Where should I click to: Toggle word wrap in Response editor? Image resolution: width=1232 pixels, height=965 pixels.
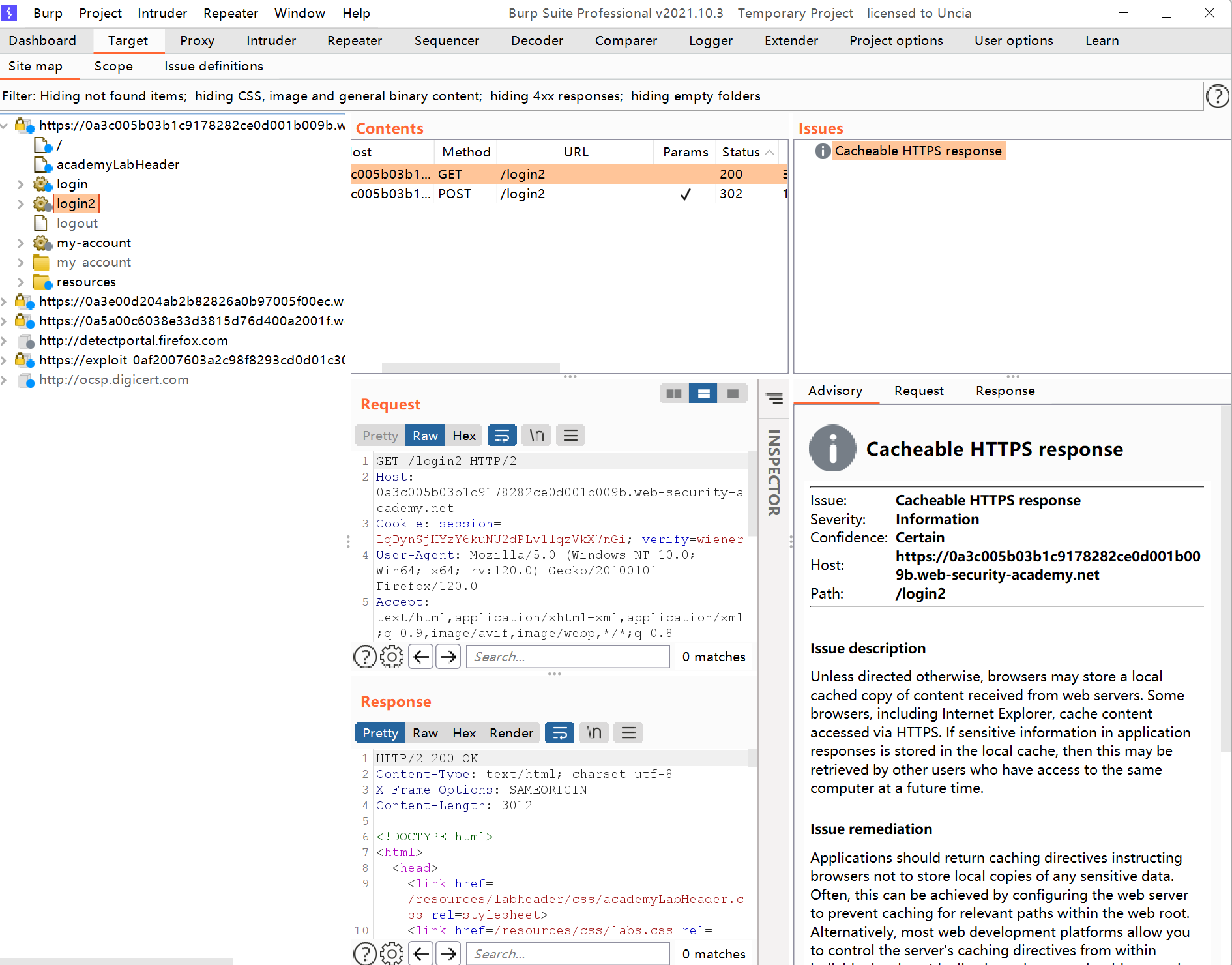tap(559, 733)
